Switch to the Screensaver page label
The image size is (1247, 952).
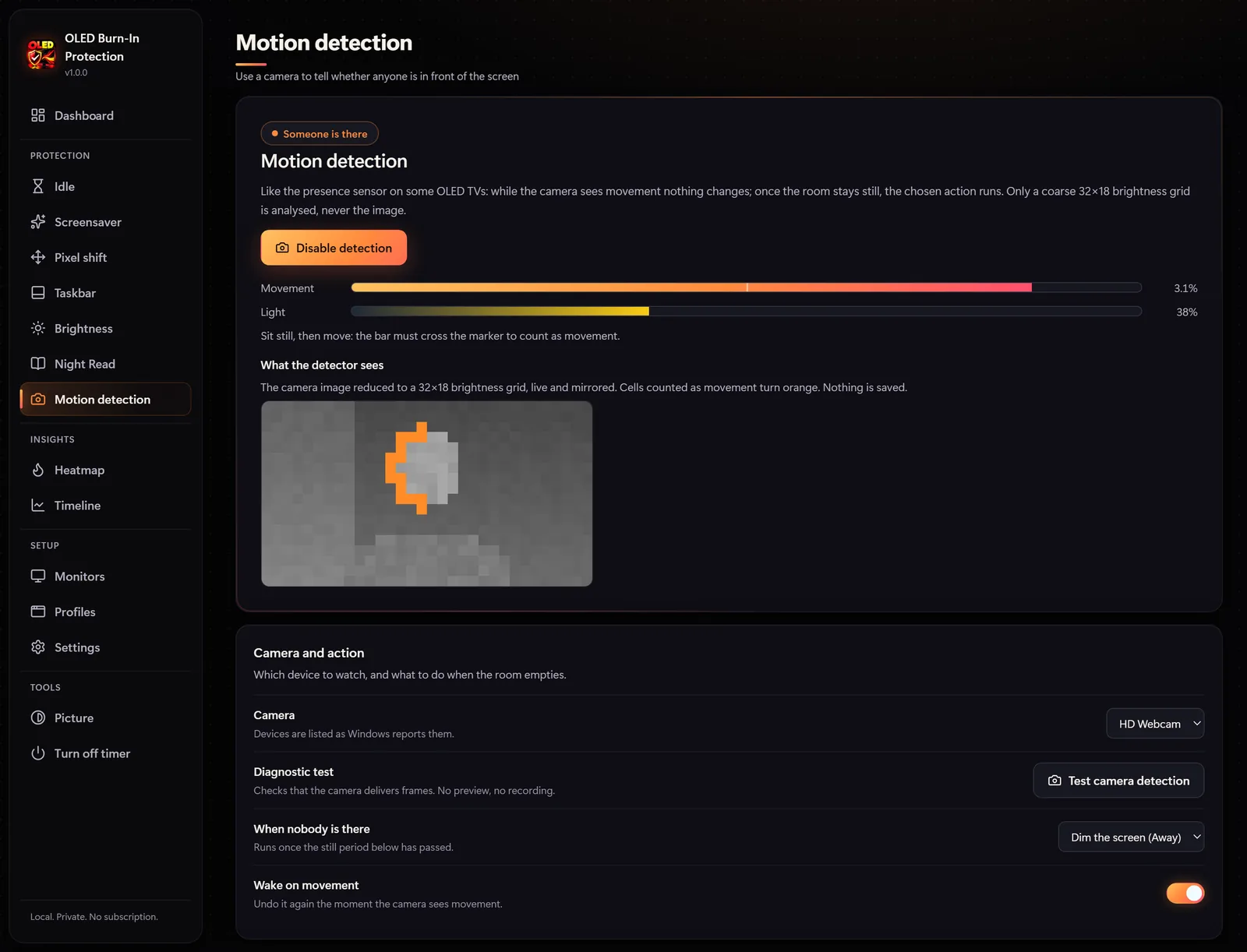click(x=88, y=222)
